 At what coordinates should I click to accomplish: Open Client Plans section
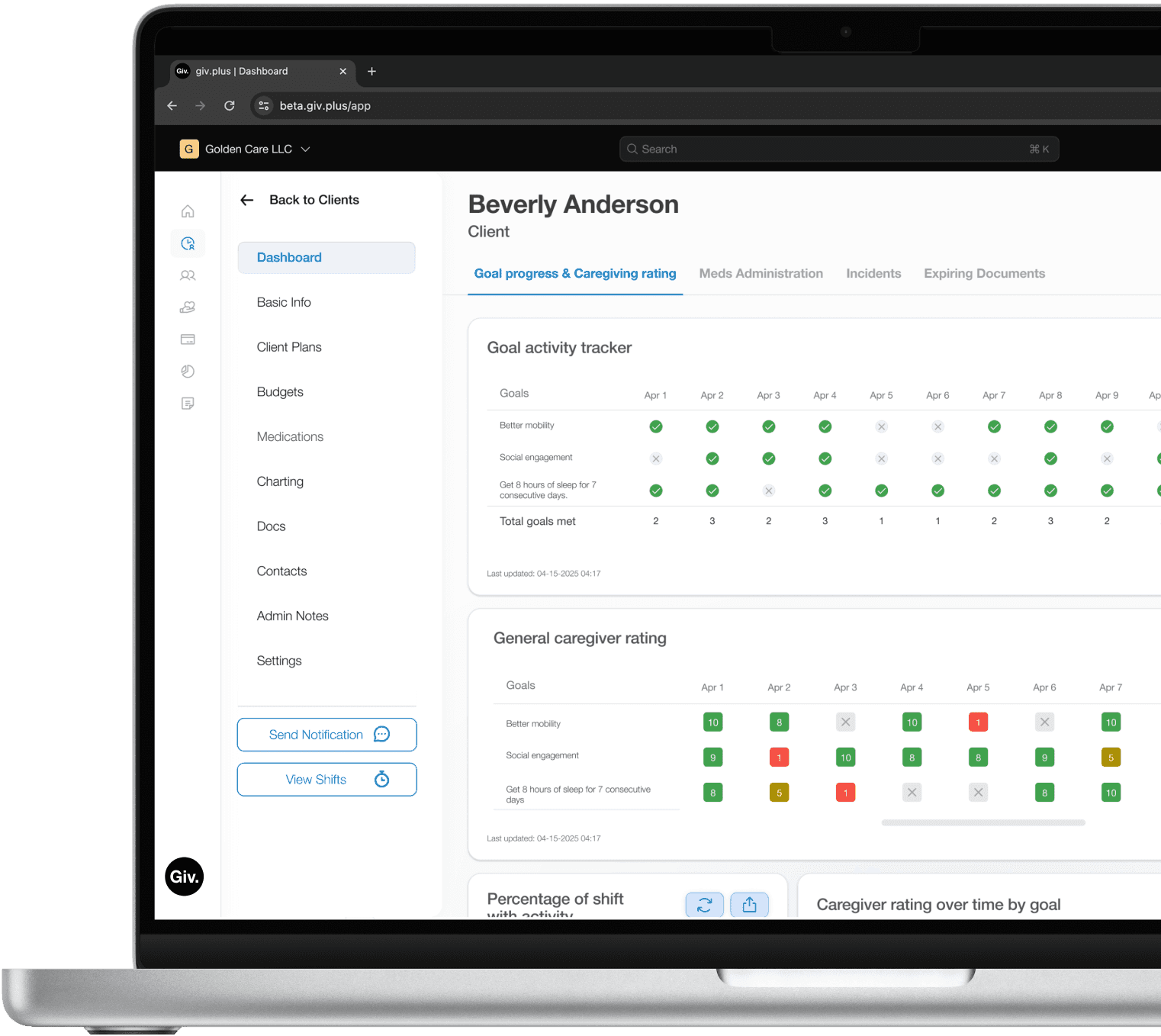pos(289,347)
